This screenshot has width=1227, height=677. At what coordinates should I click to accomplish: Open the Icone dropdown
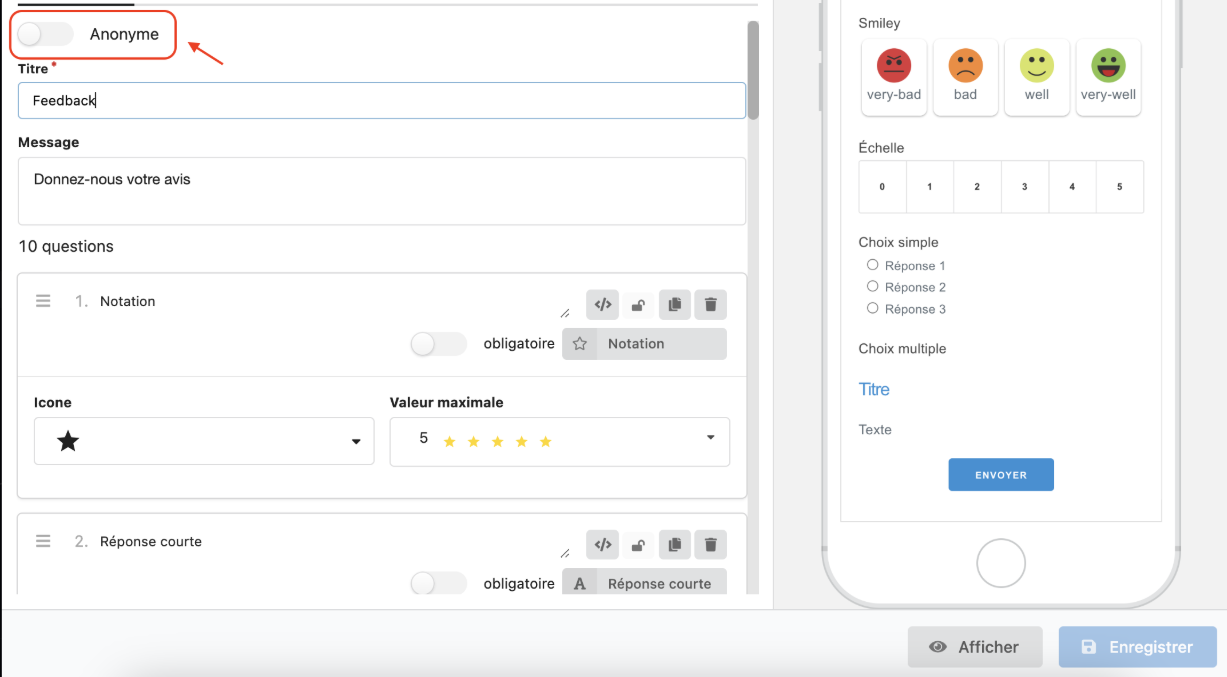coord(204,441)
